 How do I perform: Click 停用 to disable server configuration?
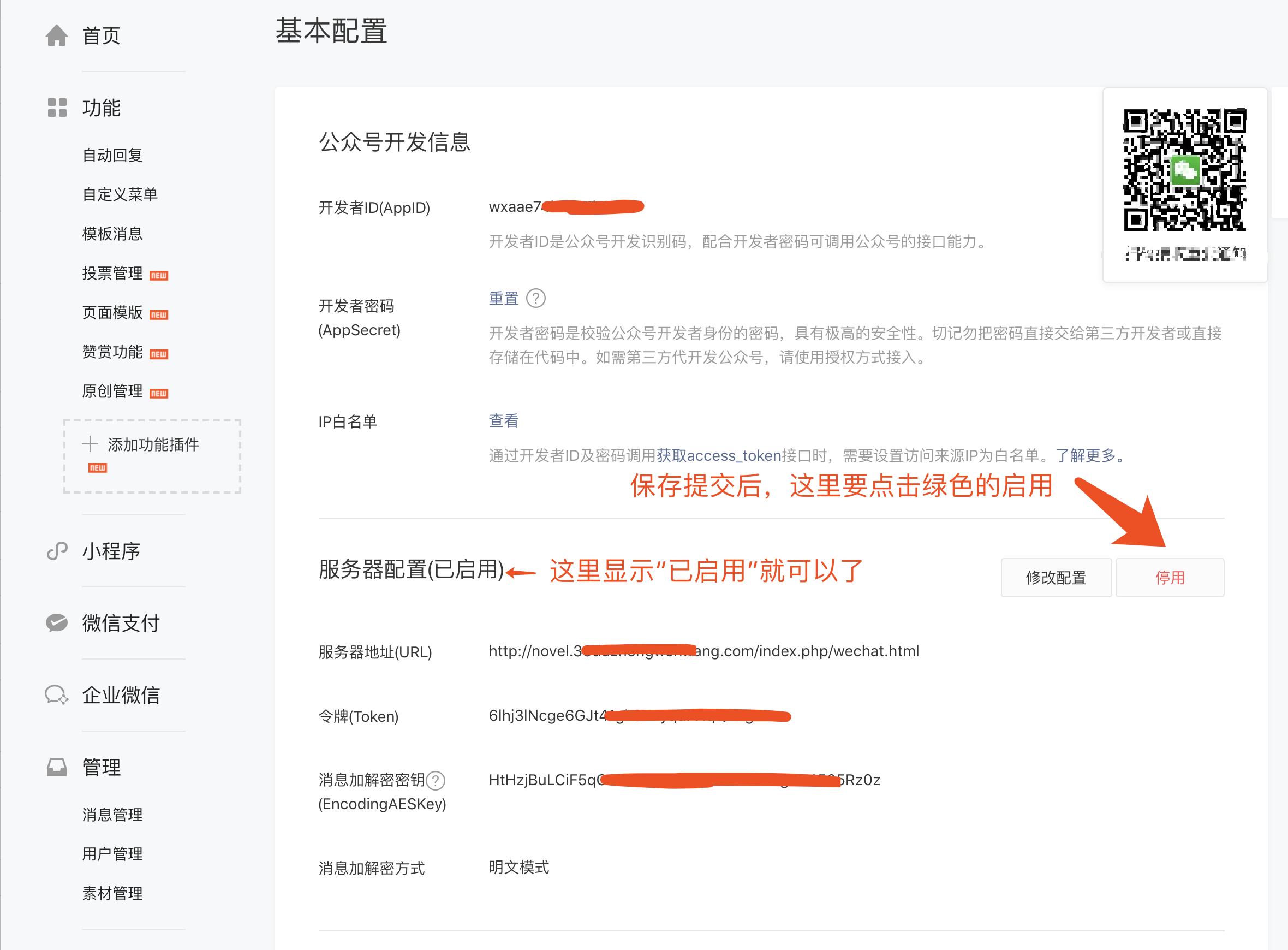click(1170, 577)
